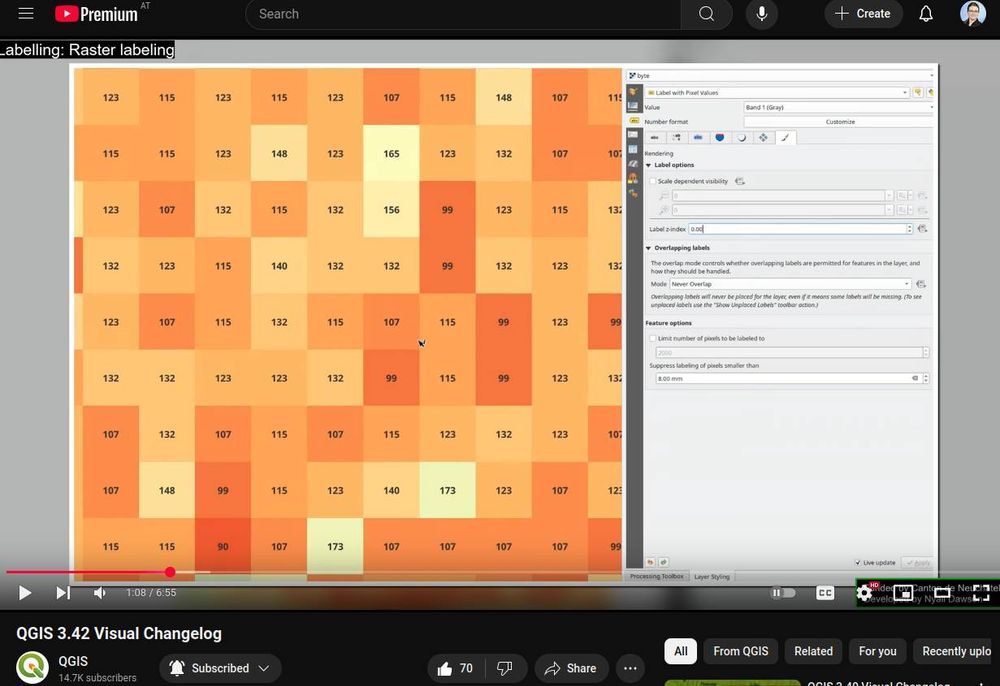1000x686 pixels.
Task: Switch to miniplayer mode
Action: [903, 593]
